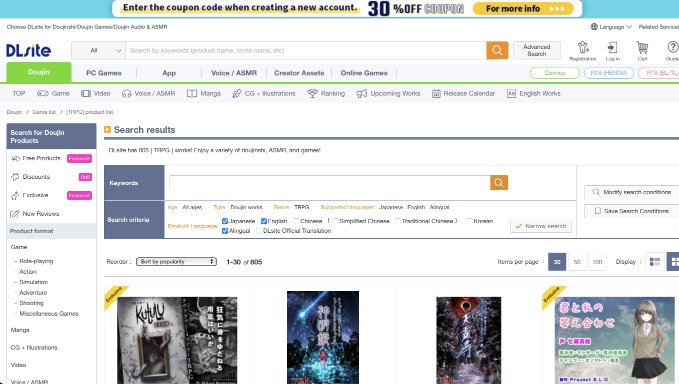Viewport: 679px width, 384px height.
Task: Open the Log in icon
Action: point(612,47)
